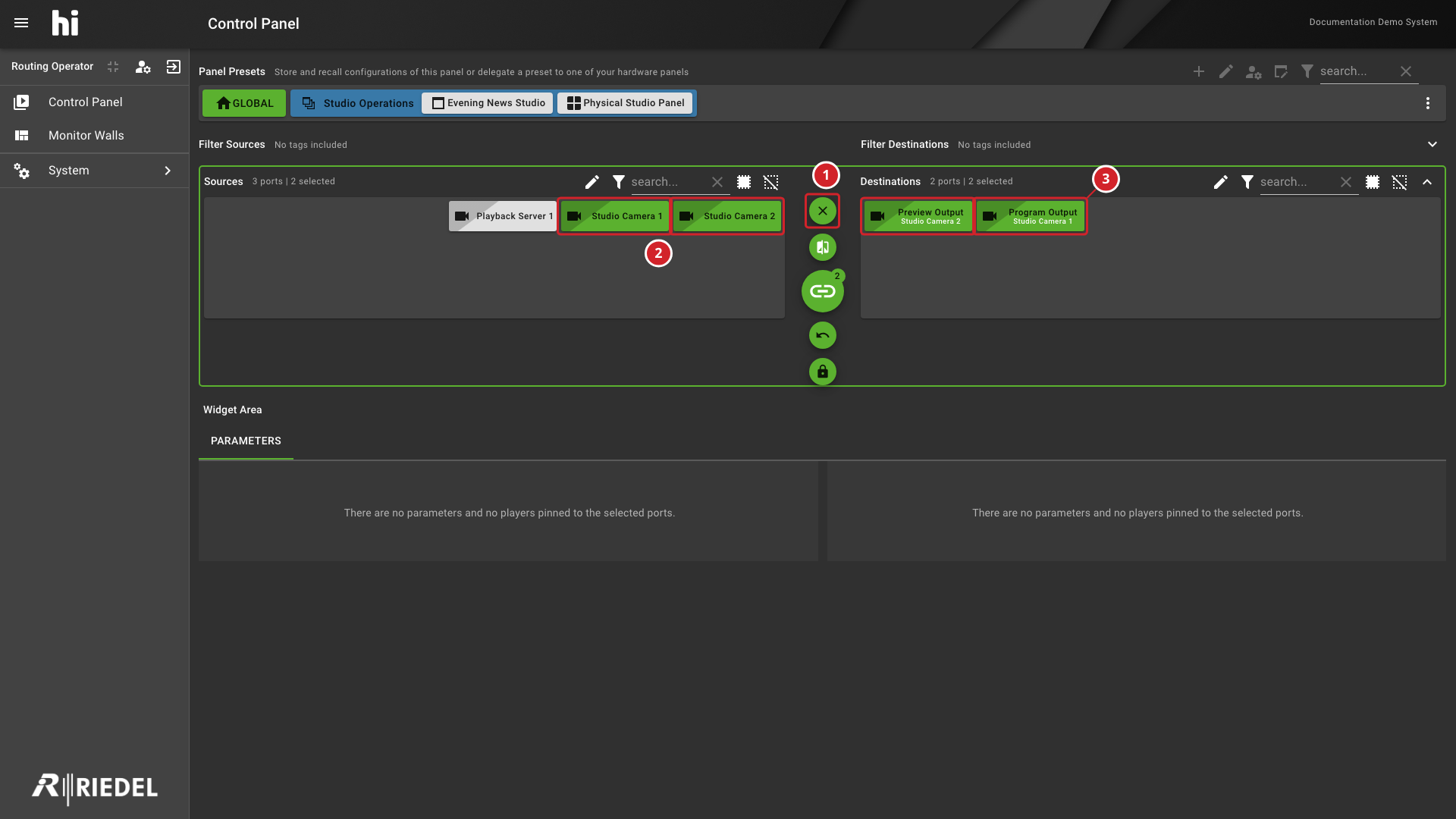The width and height of the screenshot is (1456, 819).
Task: Click the Destinations filter funnel icon
Action: (x=1247, y=182)
